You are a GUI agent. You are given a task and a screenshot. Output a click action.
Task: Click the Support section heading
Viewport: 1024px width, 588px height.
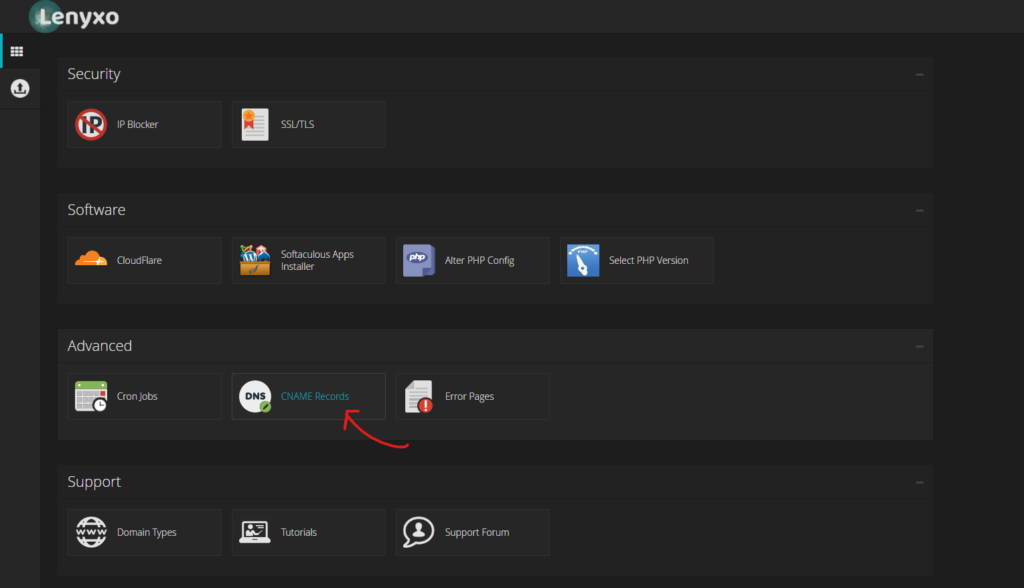click(x=94, y=482)
